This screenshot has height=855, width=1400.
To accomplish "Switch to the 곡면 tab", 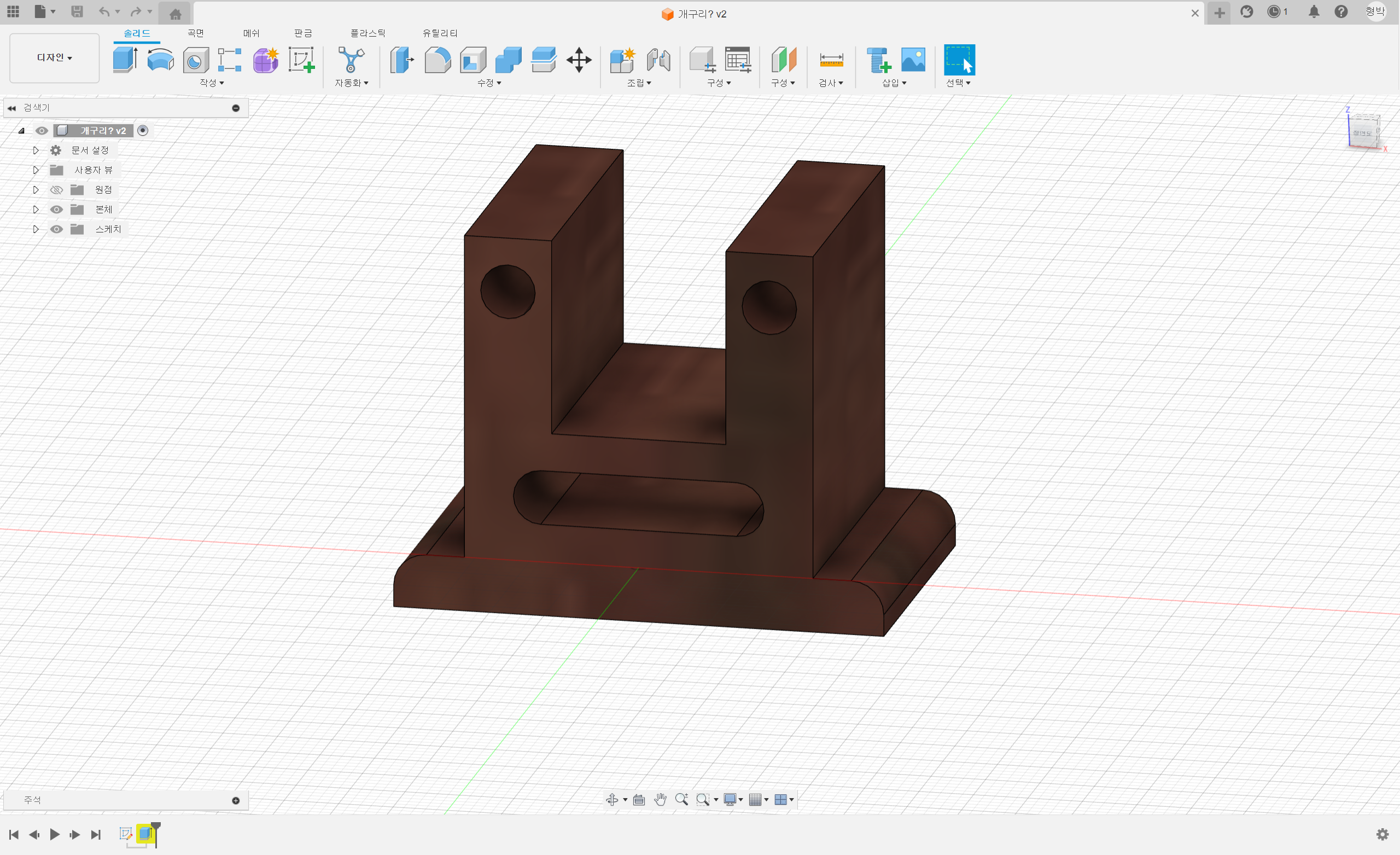I will 195,33.
